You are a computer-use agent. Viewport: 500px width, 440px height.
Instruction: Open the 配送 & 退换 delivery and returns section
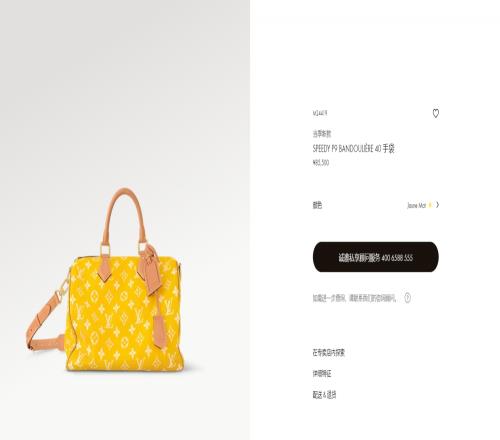pyautogui.click(x=324, y=395)
